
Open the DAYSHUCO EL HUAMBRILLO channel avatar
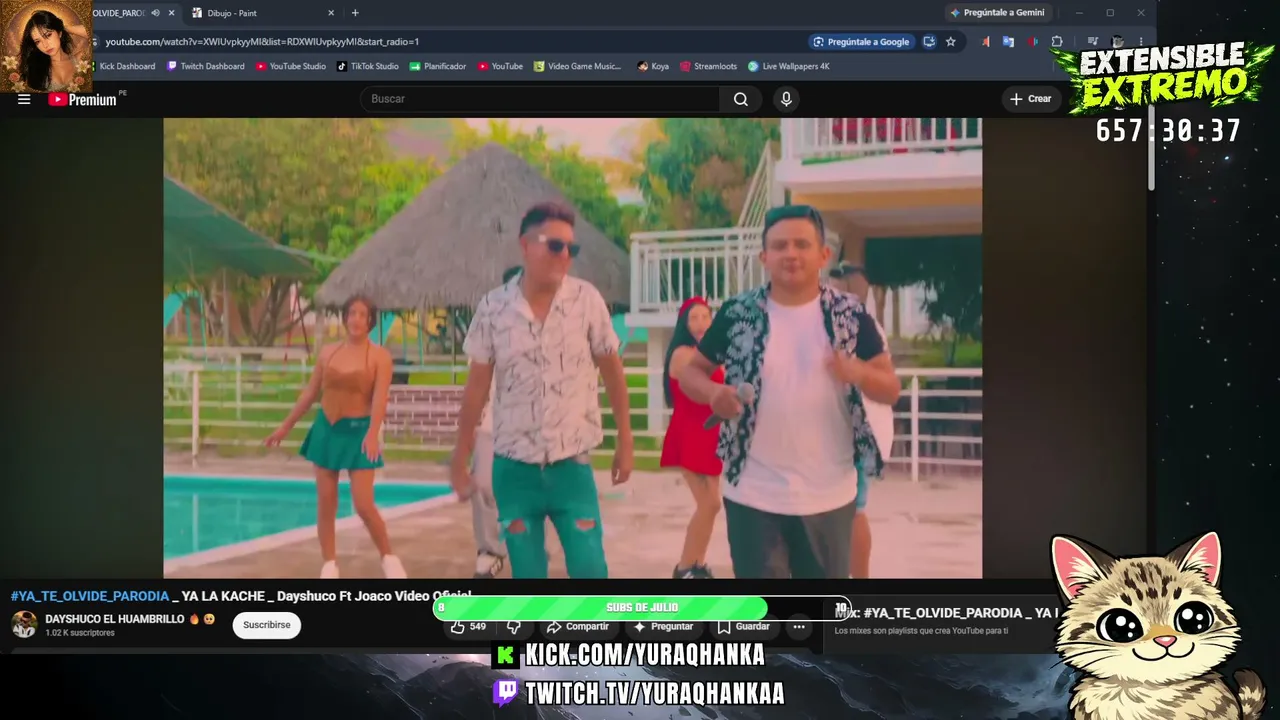pyautogui.click(x=24, y=625)
